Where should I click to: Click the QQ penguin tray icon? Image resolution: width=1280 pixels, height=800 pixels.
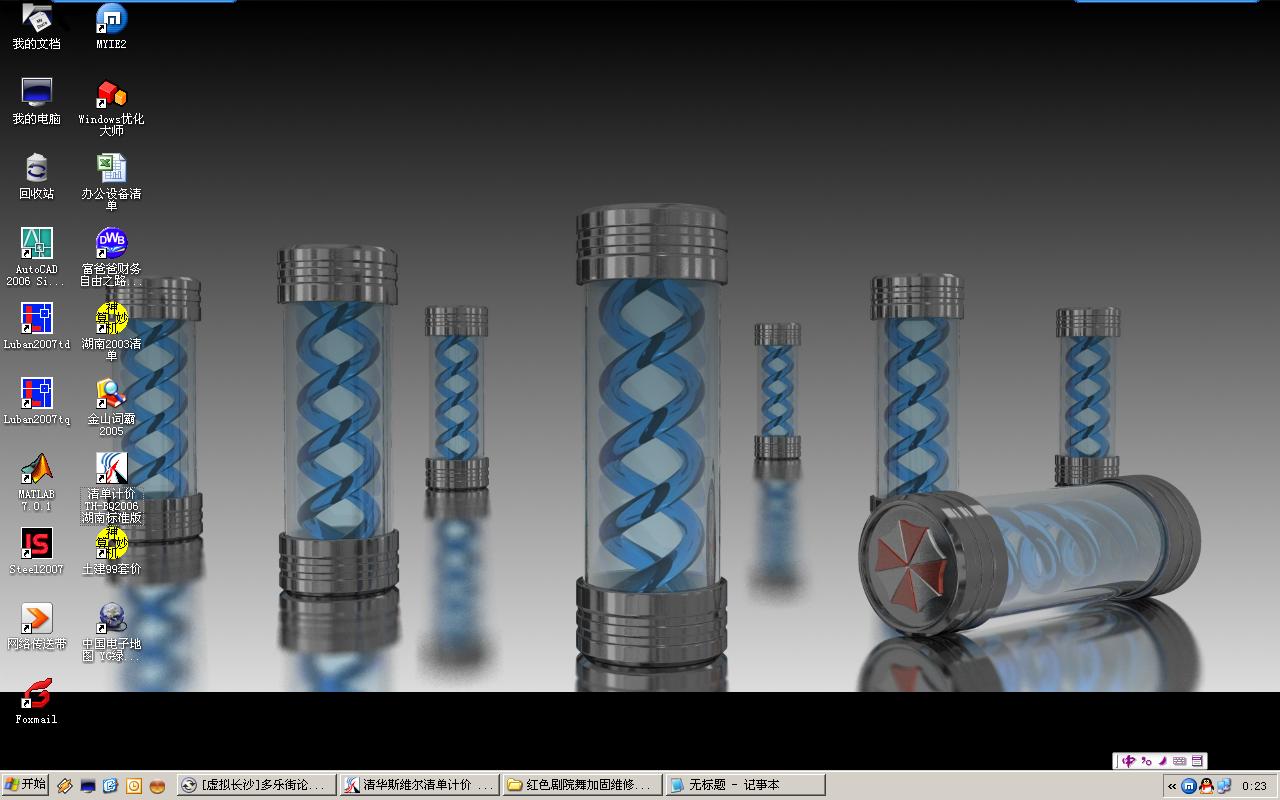[1206, 786]
